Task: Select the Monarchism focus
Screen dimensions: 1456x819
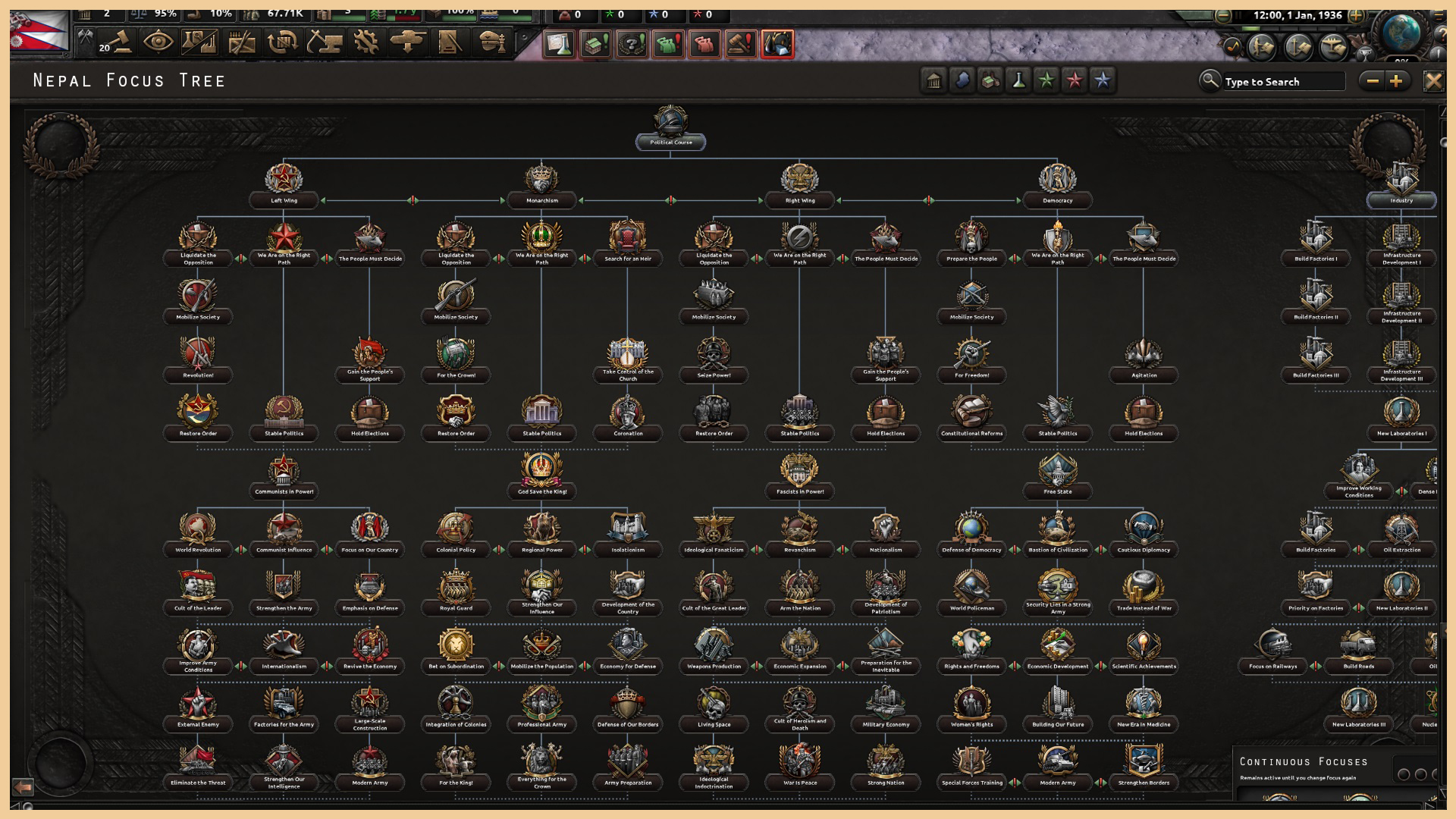Action: (541, 186)
